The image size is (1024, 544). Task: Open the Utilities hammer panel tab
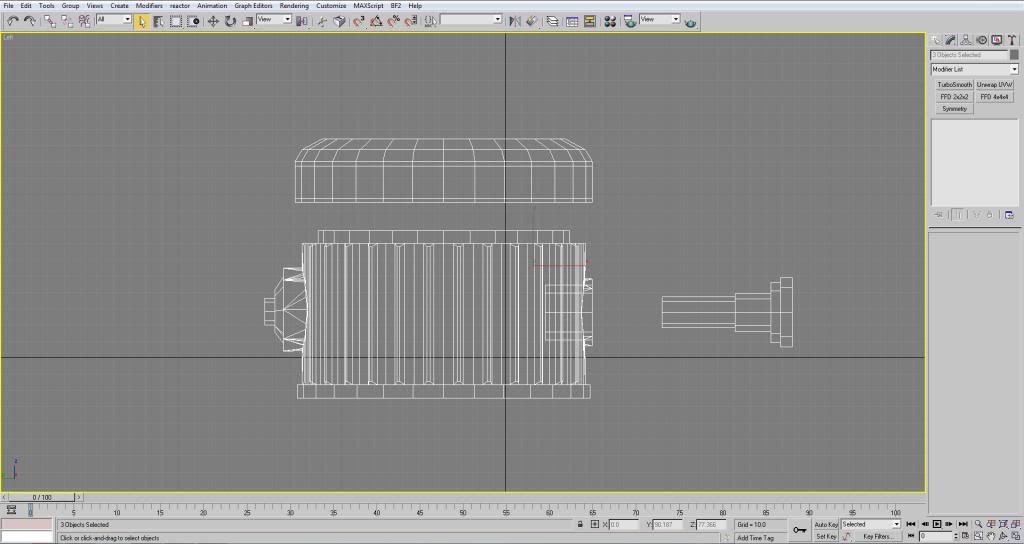point(1010,40)
